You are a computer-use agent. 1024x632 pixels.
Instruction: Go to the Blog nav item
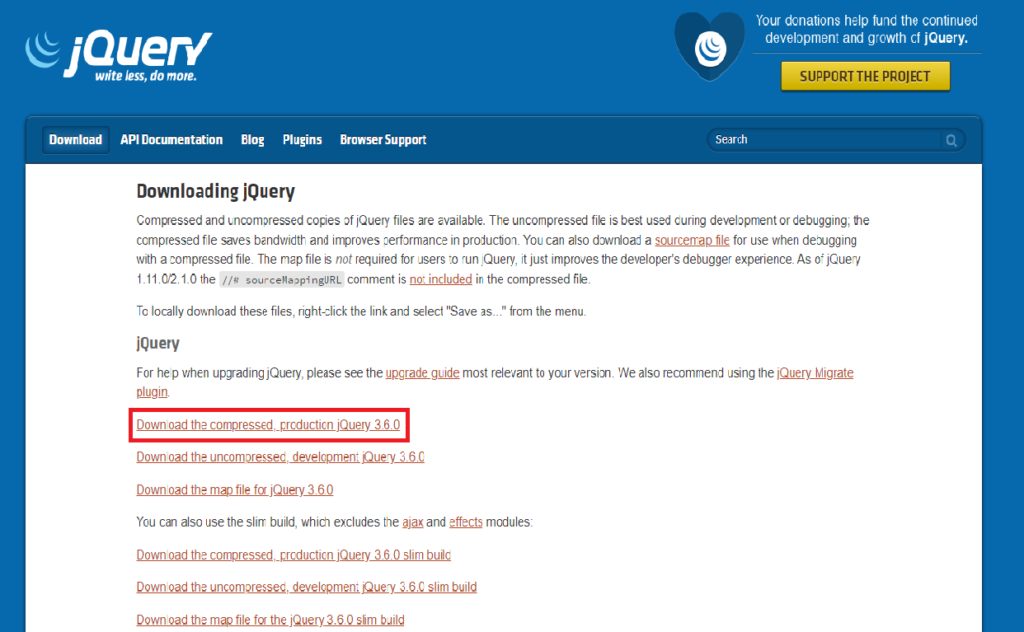click(252, 140)
